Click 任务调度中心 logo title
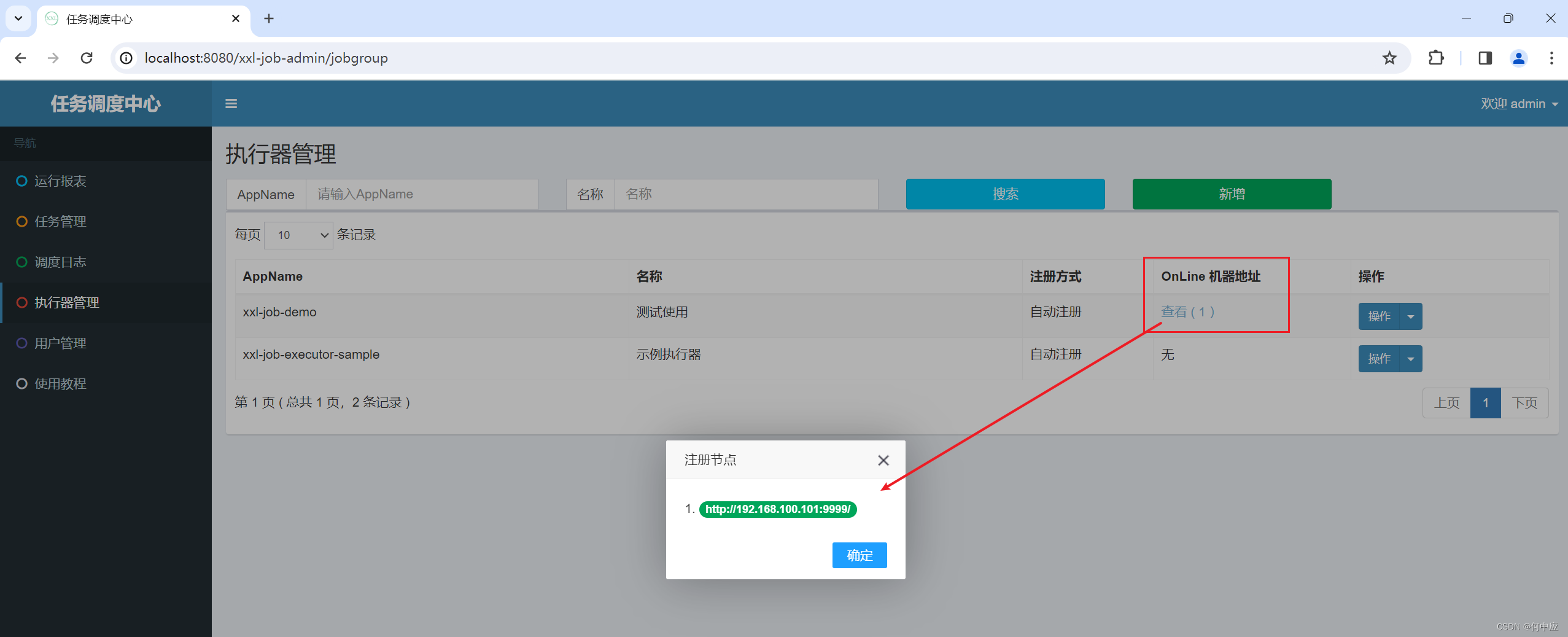This screenshot has height=637, width=1568. (x=106, y=103)
